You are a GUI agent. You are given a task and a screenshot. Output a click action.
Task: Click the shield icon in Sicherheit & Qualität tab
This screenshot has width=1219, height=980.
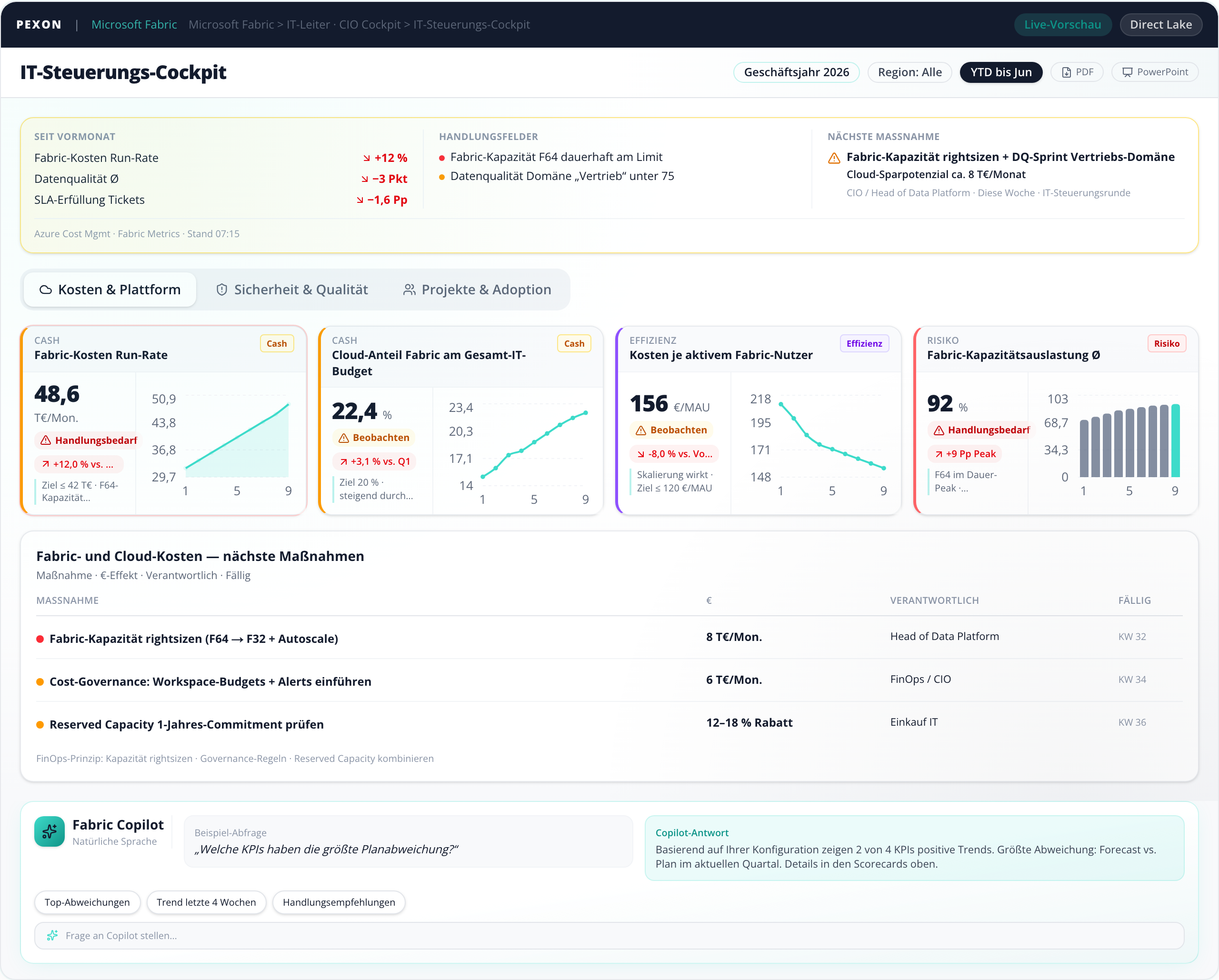[221, 290]
